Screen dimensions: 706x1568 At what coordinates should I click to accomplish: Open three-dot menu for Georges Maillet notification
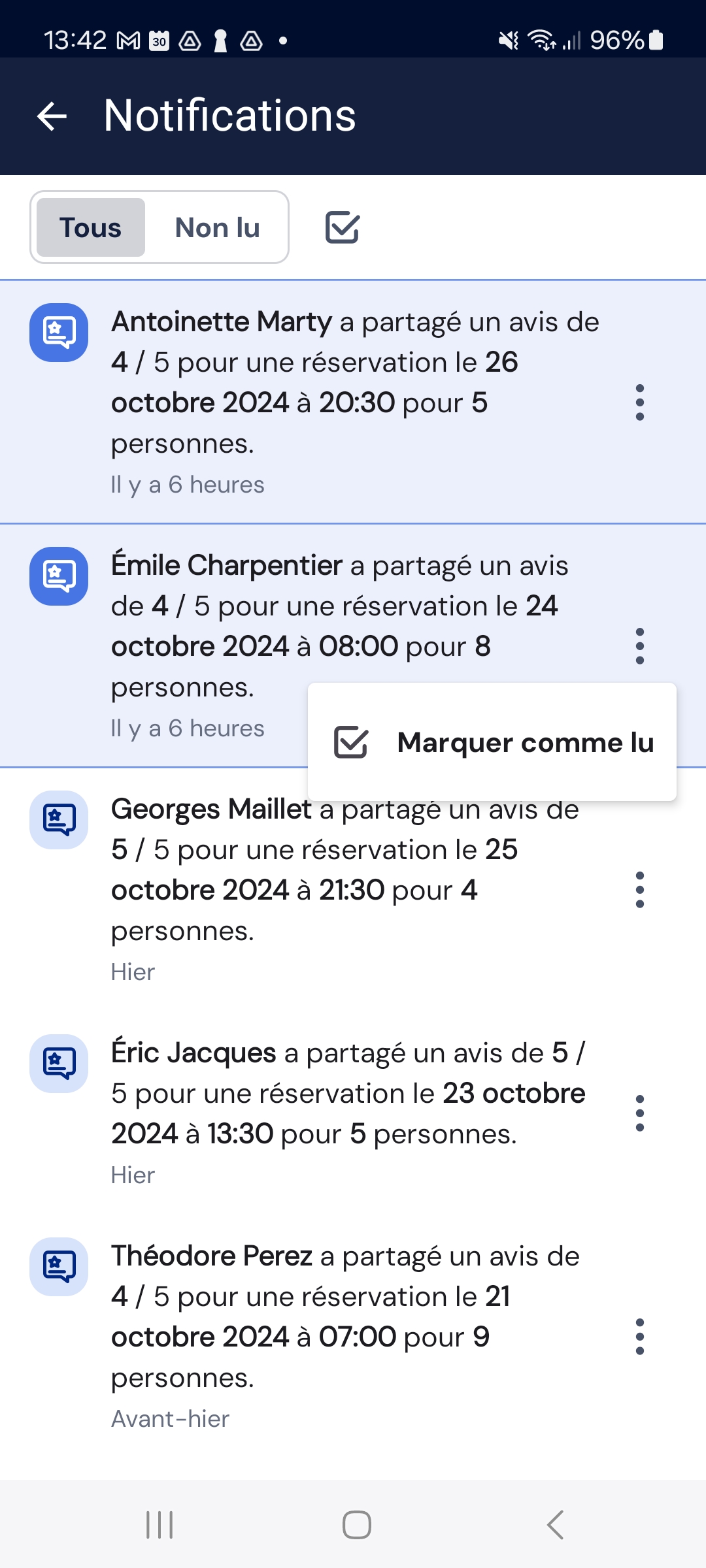point(640,890)
